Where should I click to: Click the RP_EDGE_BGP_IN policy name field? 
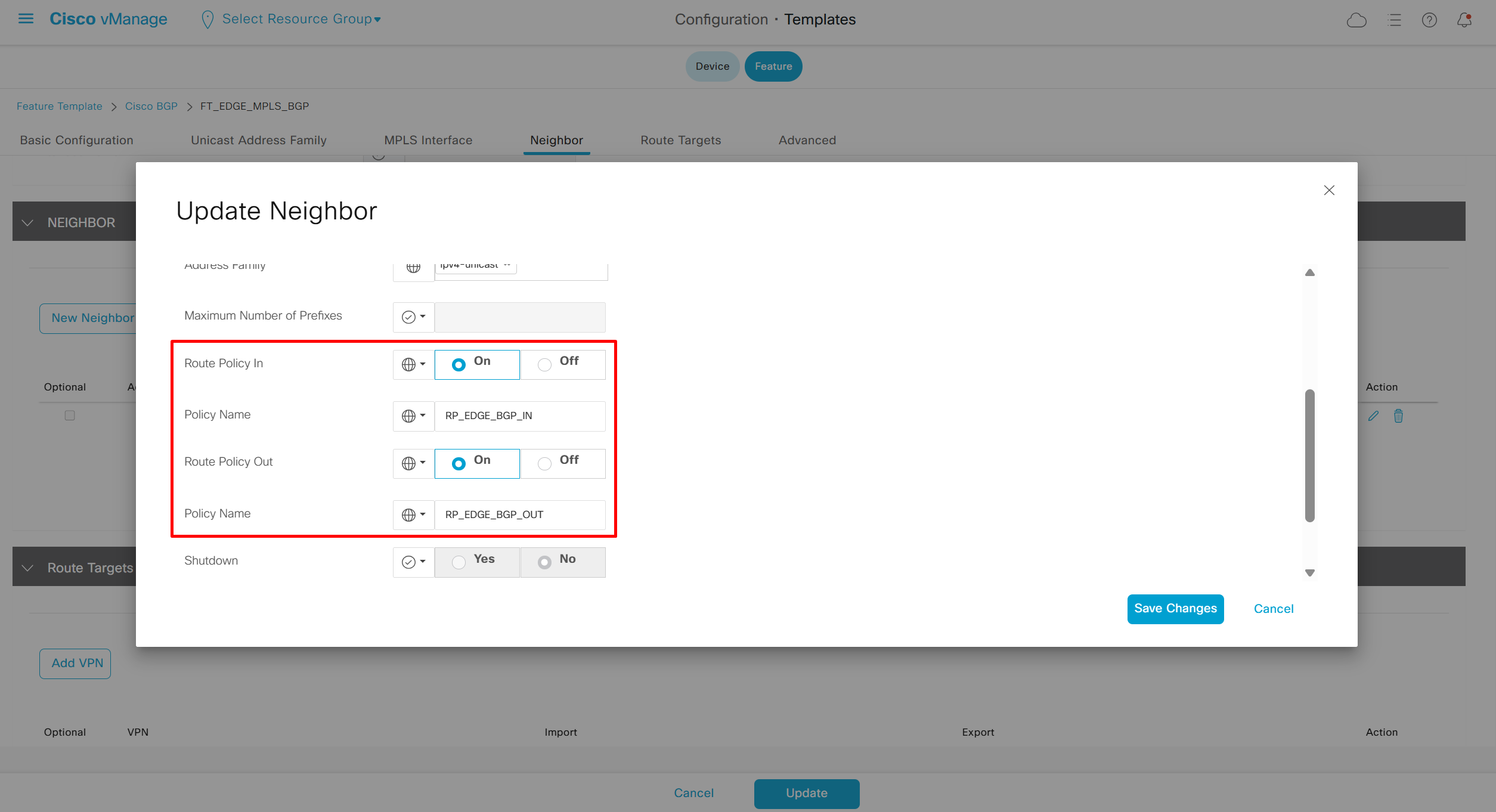point(519,416)
